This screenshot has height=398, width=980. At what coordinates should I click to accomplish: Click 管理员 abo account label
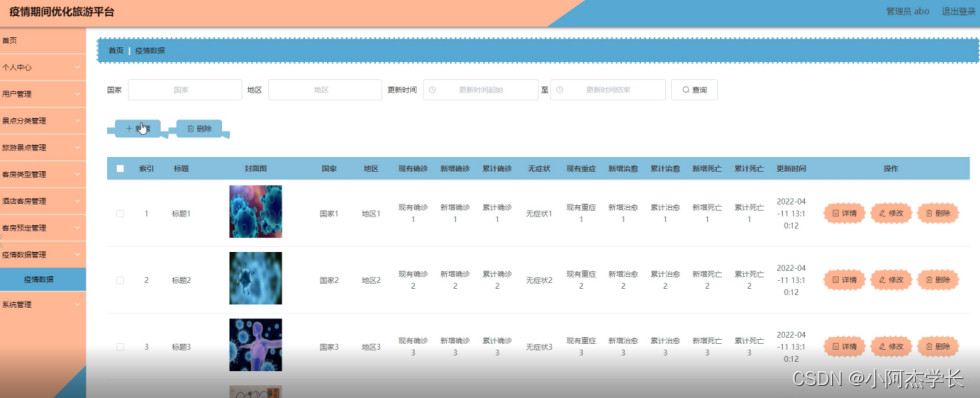[908, 11]
